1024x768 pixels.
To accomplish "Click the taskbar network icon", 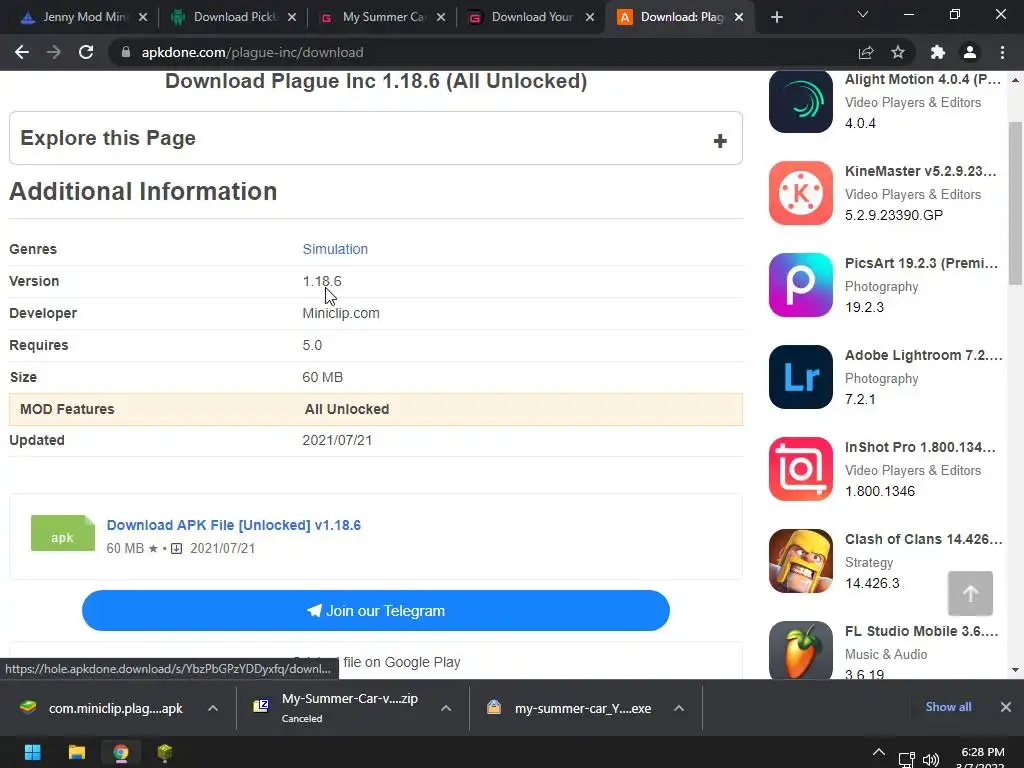I will tap(906, 759).
